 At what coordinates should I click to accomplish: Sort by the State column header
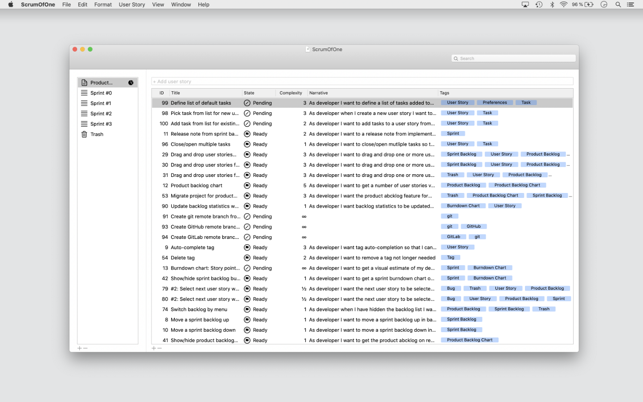click(258, 93)
